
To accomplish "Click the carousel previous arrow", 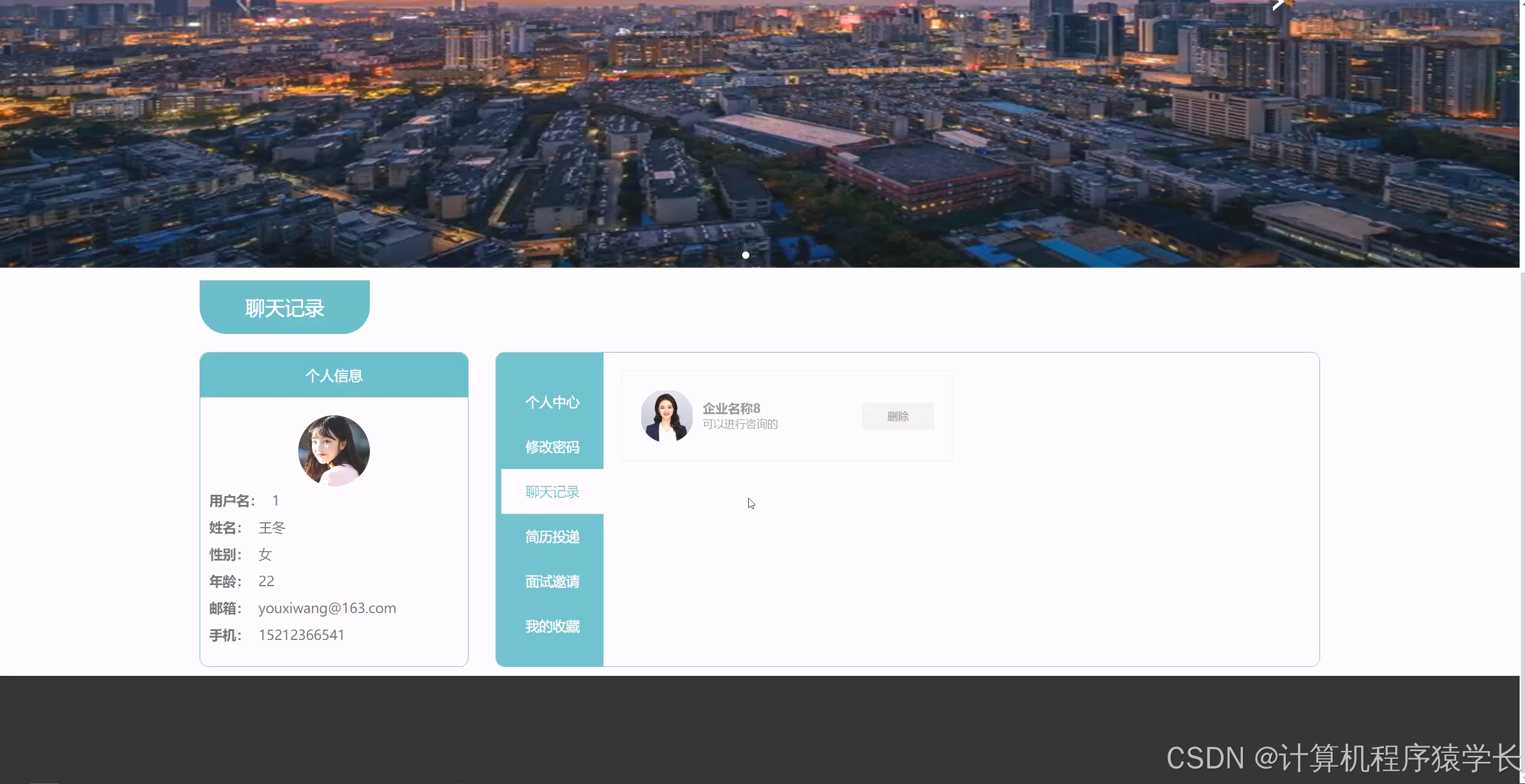I will click(242, 5).
